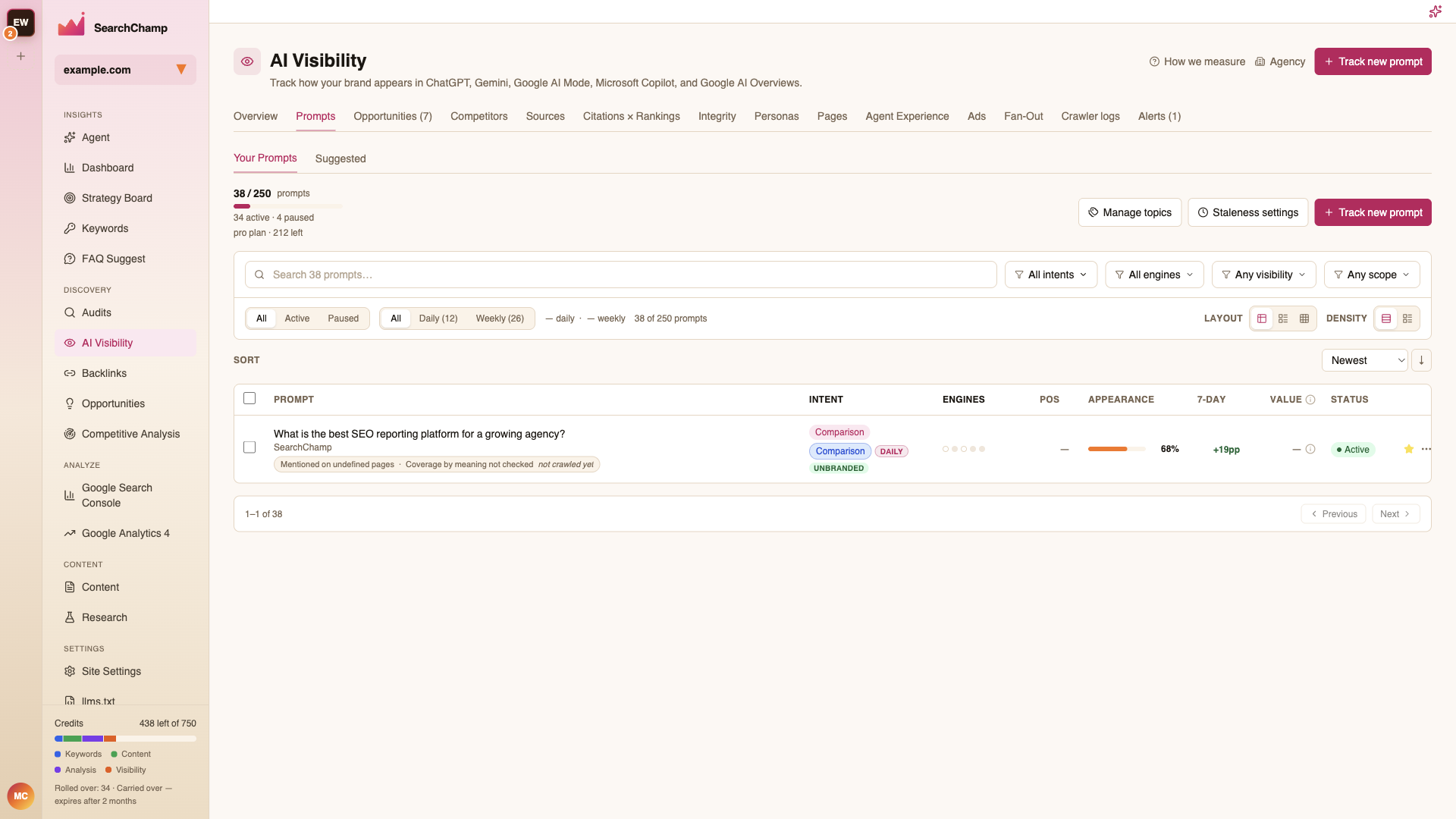Click the SearchChamp logo icon
Screen dimensions: 1456x819
point(71,25)
